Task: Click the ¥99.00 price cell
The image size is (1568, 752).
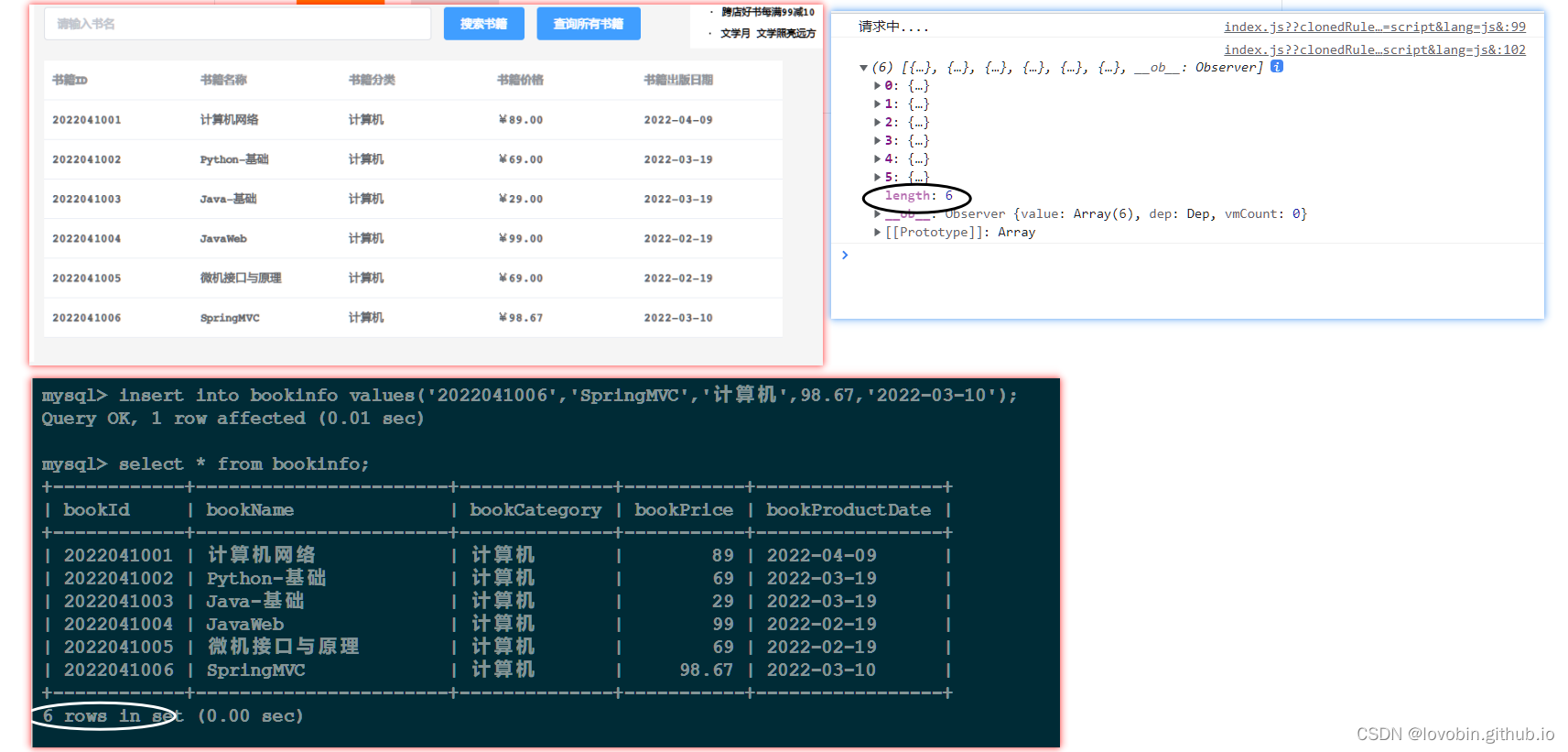Action: tap(520, 238)
